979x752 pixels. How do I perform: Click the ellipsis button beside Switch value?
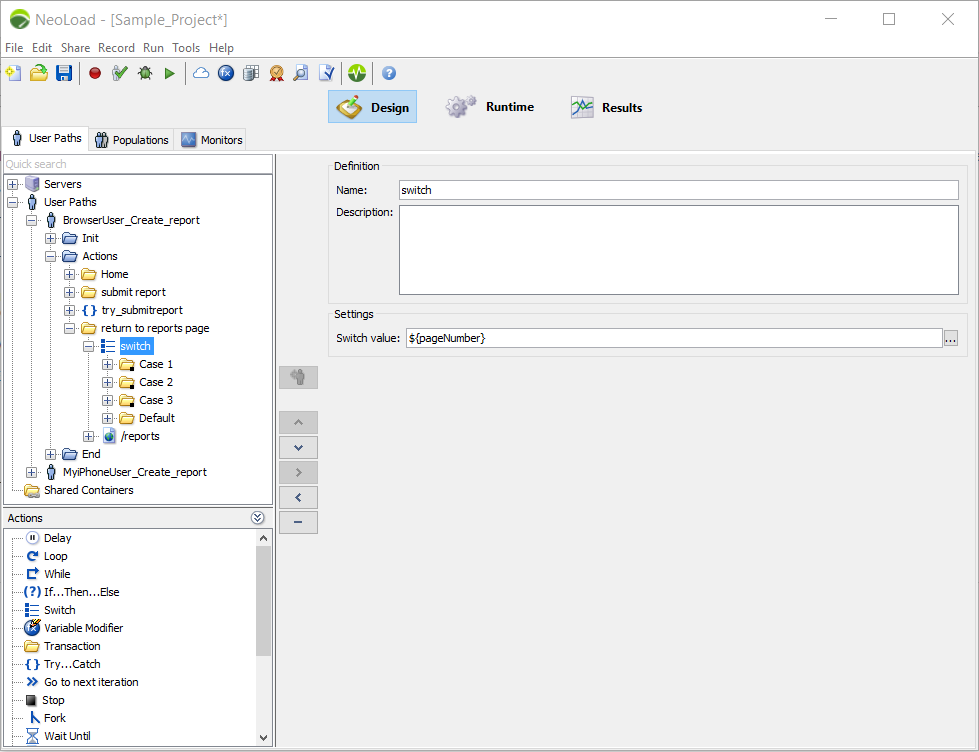(950, 339)
